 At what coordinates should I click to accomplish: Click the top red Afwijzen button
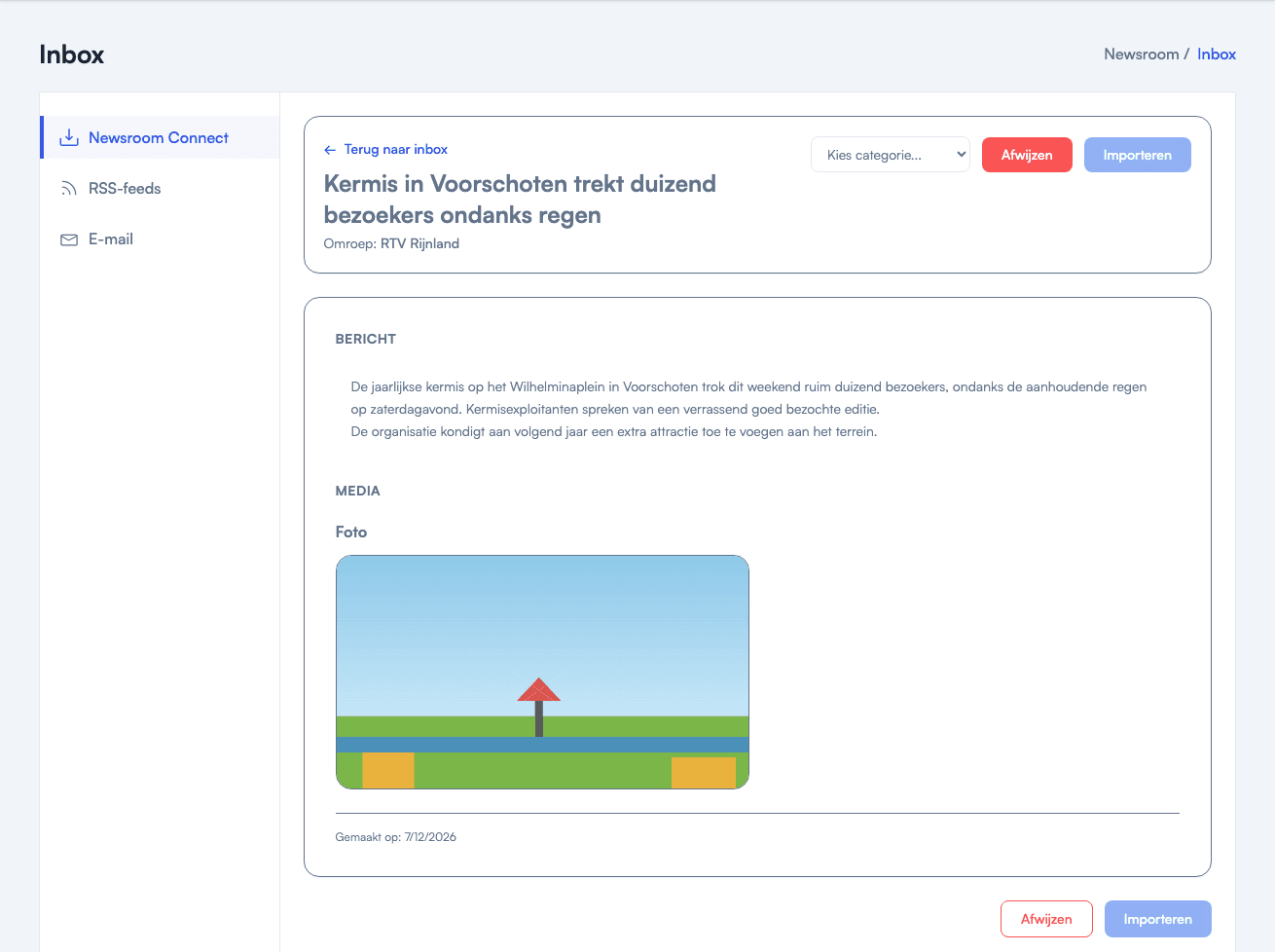[1027, 155]
